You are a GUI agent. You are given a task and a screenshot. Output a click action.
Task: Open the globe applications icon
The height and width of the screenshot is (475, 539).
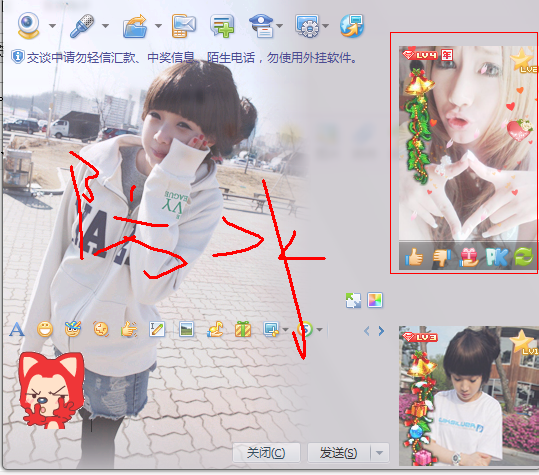(352, 25)
